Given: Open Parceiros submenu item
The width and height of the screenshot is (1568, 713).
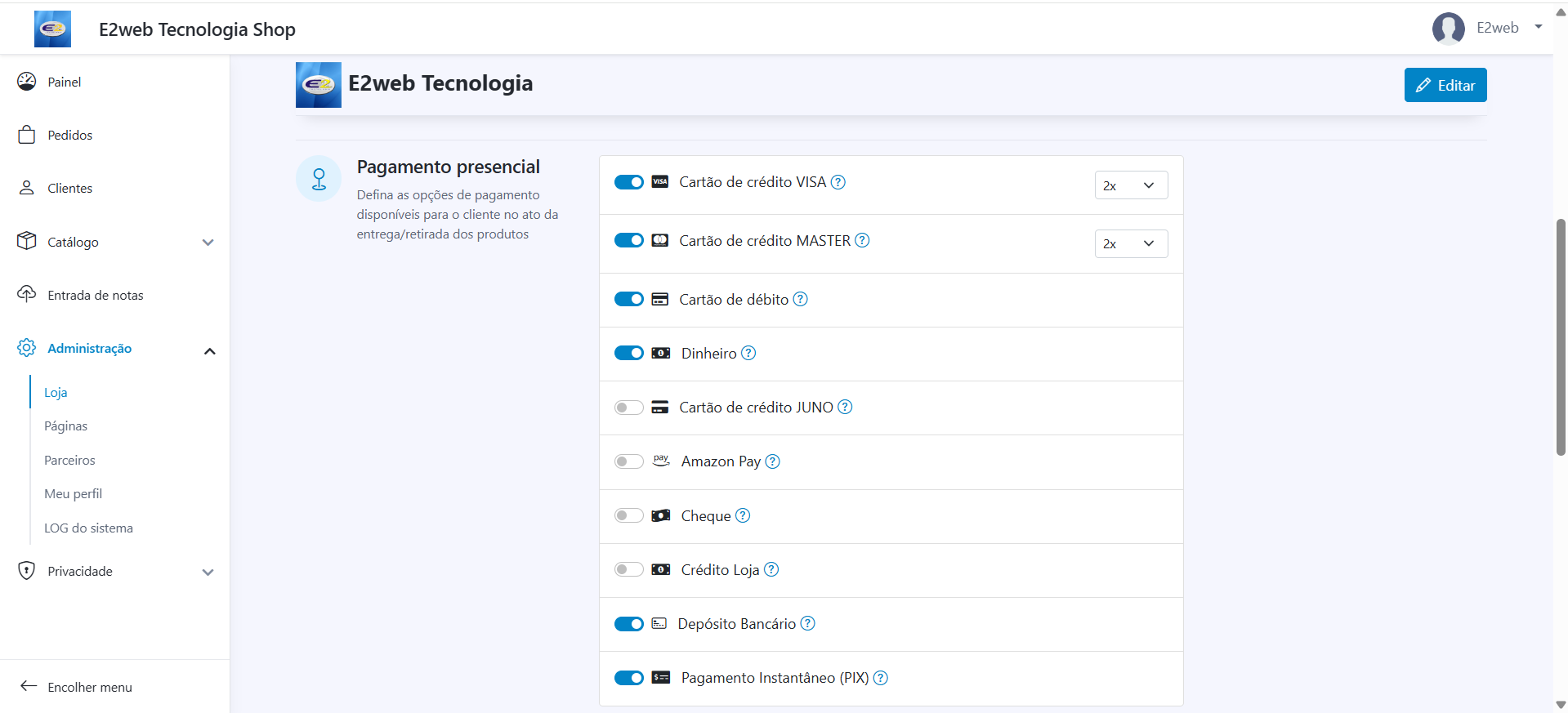Looking at the screenshot, I should pos(69,460).
